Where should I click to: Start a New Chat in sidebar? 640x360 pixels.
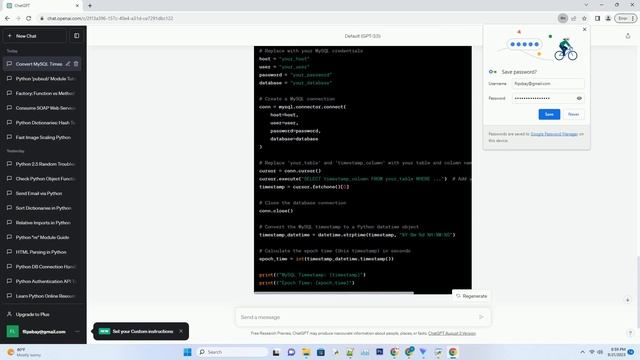coord(35,36)
